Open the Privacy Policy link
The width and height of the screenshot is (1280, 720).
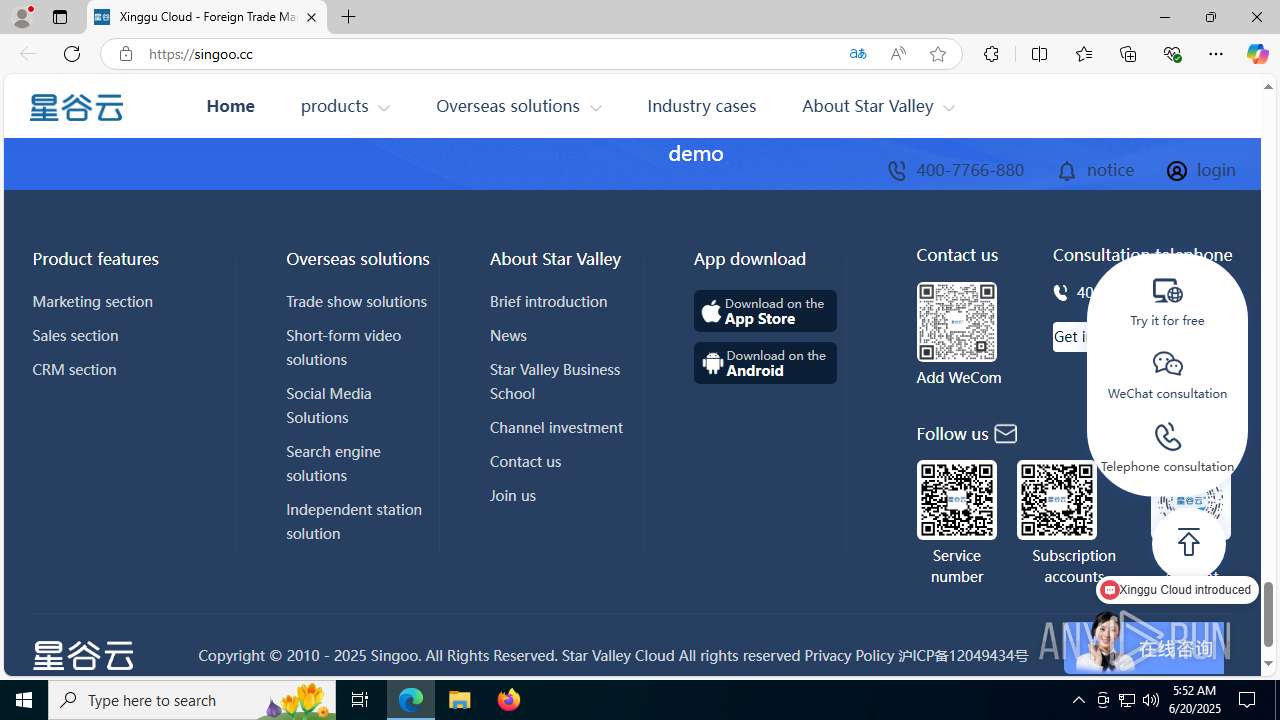tap(849, 655)
